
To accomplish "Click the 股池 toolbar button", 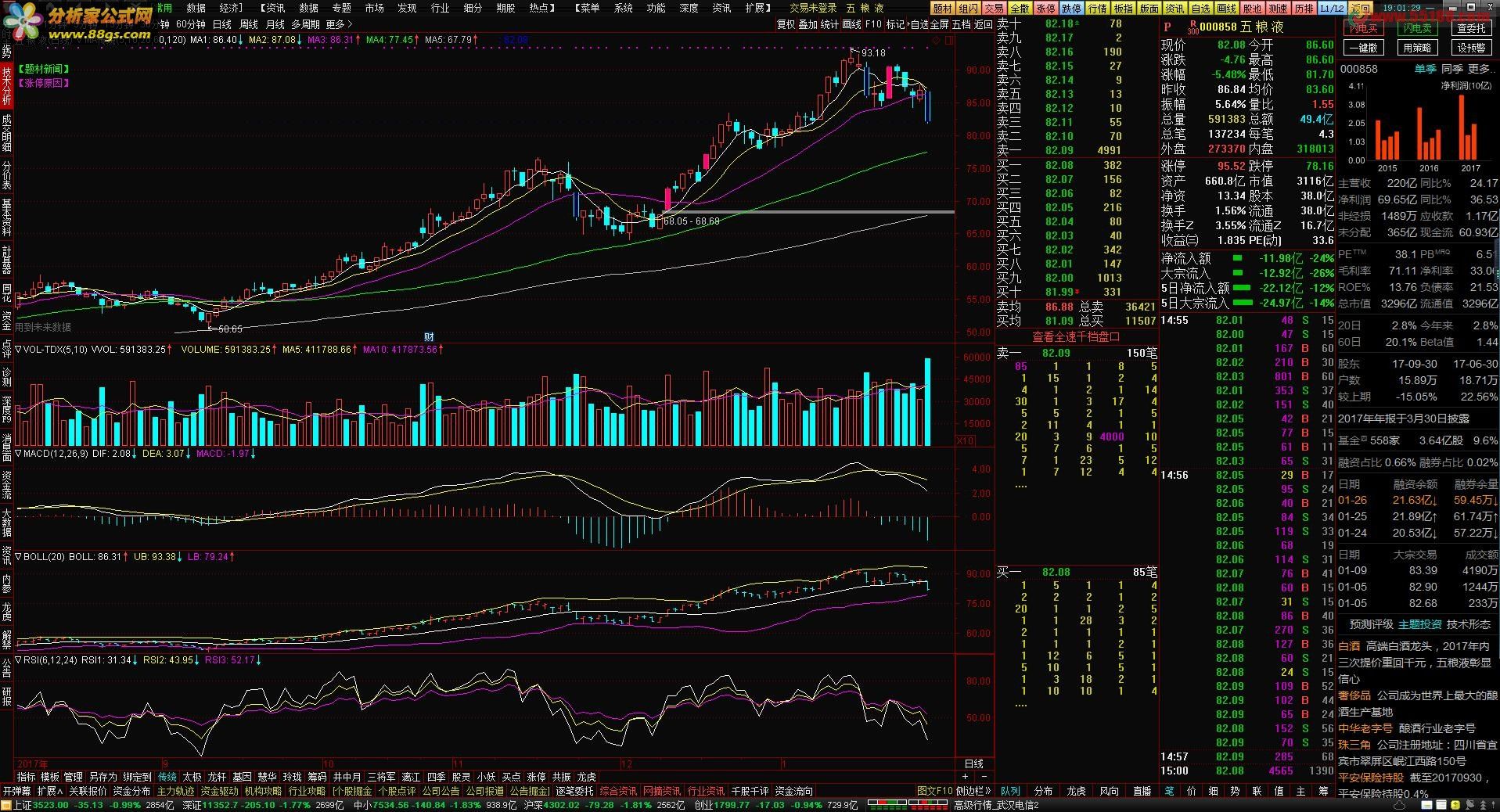I will tap(1252, 9).
